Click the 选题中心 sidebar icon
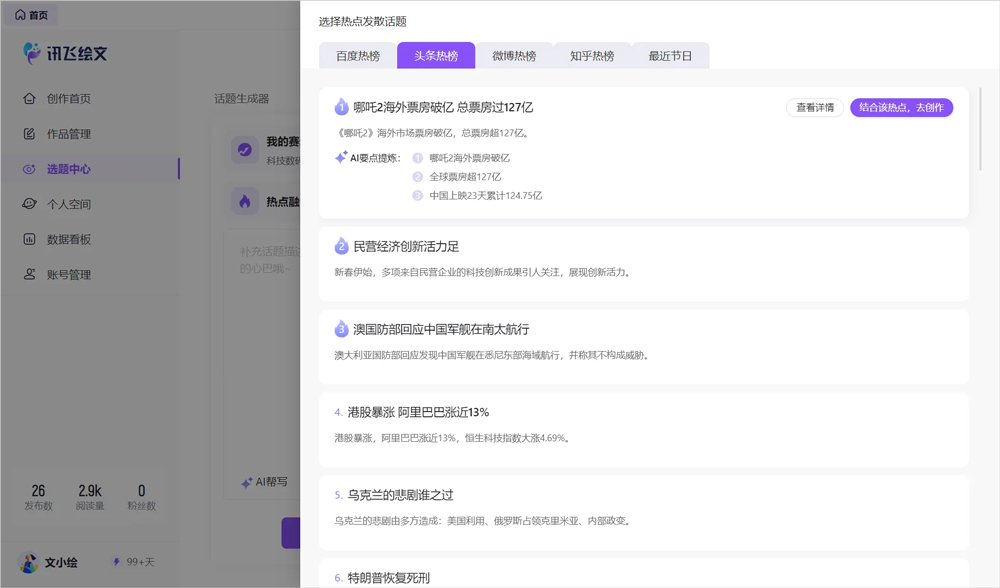1000x588 pixels. click(30, 169)
